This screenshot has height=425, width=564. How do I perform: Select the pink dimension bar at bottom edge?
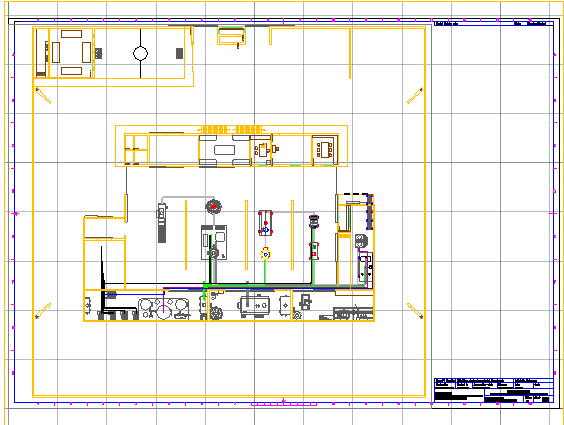[x=284, y=404]
